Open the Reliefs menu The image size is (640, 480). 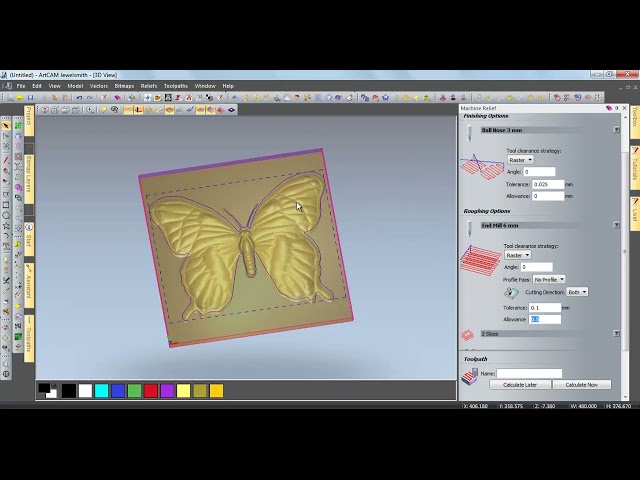149,86
